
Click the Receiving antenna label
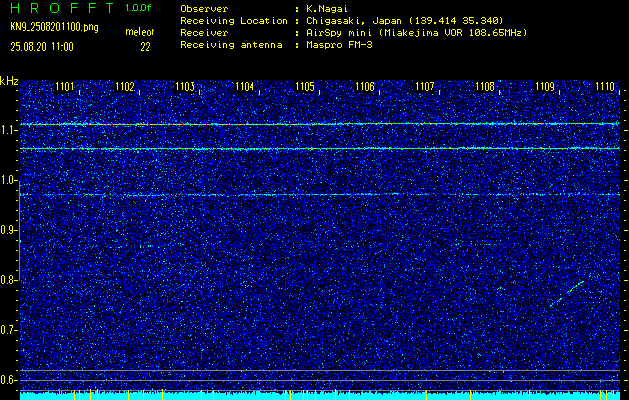point(231,45)
